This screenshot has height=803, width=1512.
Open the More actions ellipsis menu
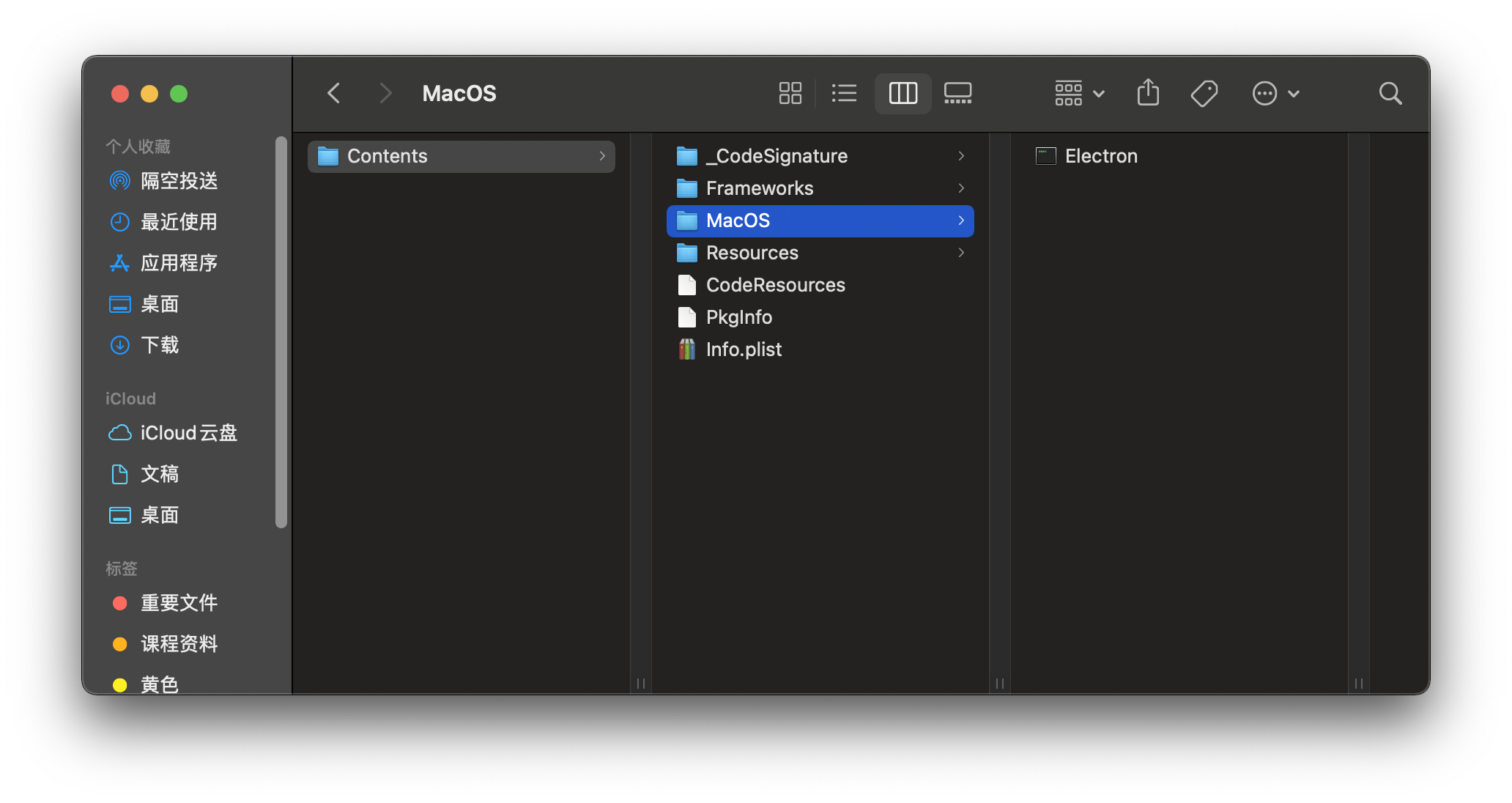1275,94
